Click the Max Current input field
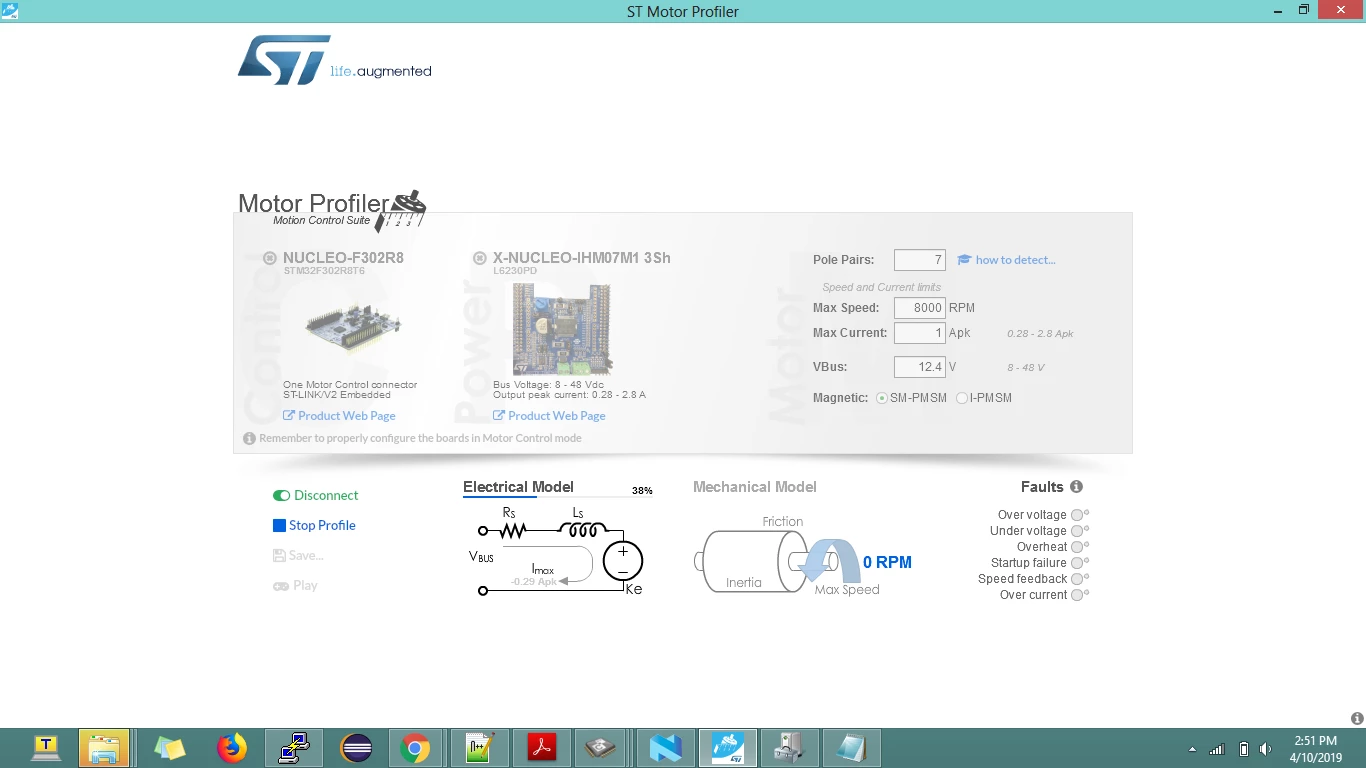Image resolution: width=1366 pixels, height=768 pixels. pyautogui.click(x=919, y=333)
